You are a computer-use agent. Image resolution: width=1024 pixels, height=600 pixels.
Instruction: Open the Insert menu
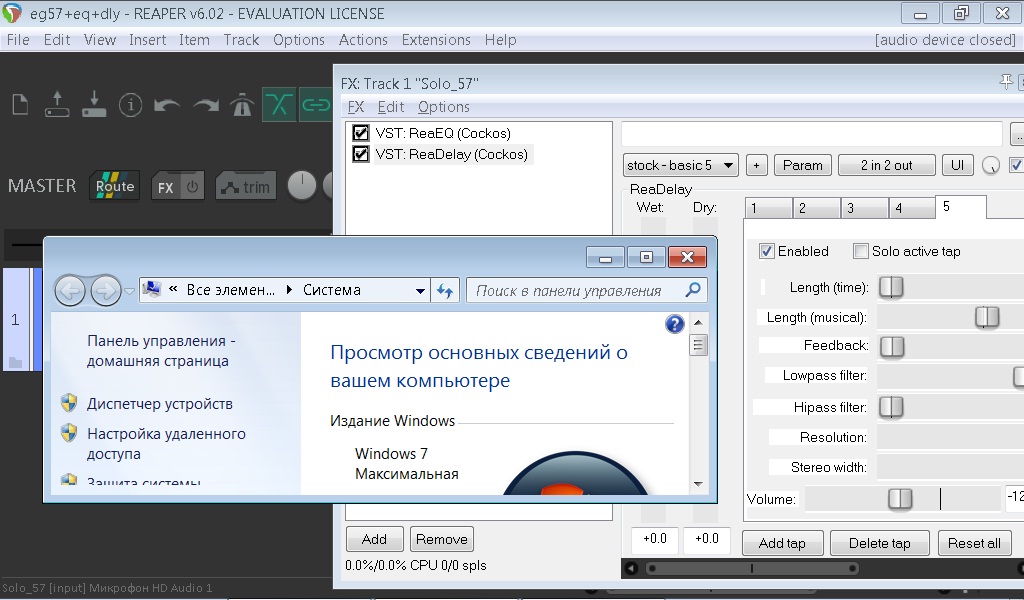click(147, 40)
